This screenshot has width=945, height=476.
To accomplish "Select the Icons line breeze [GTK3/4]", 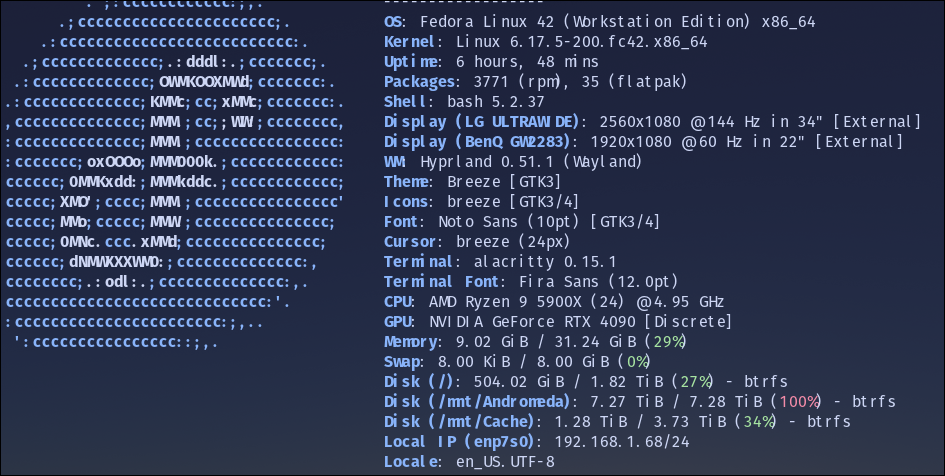I will tap(482, 201).
